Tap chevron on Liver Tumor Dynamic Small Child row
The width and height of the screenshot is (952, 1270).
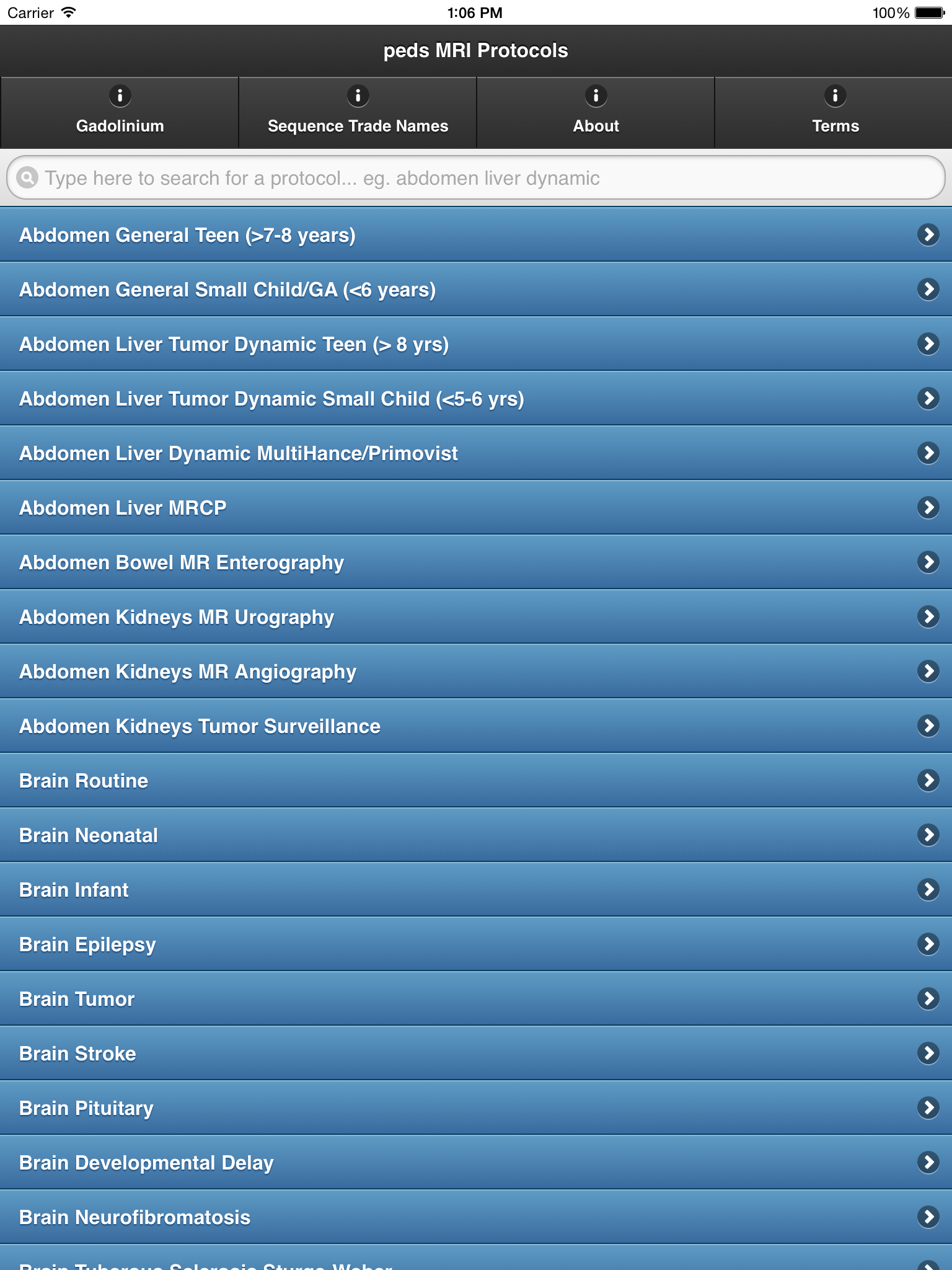928,398
